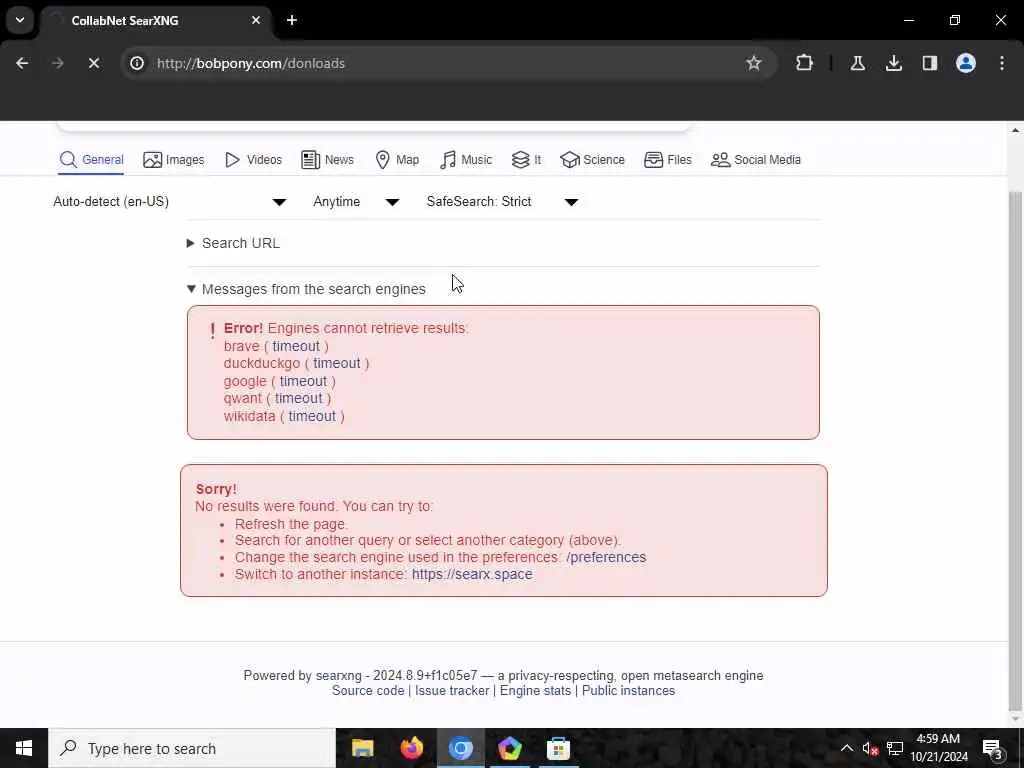Open the Anytime time range dropdown

click(356, 202)
